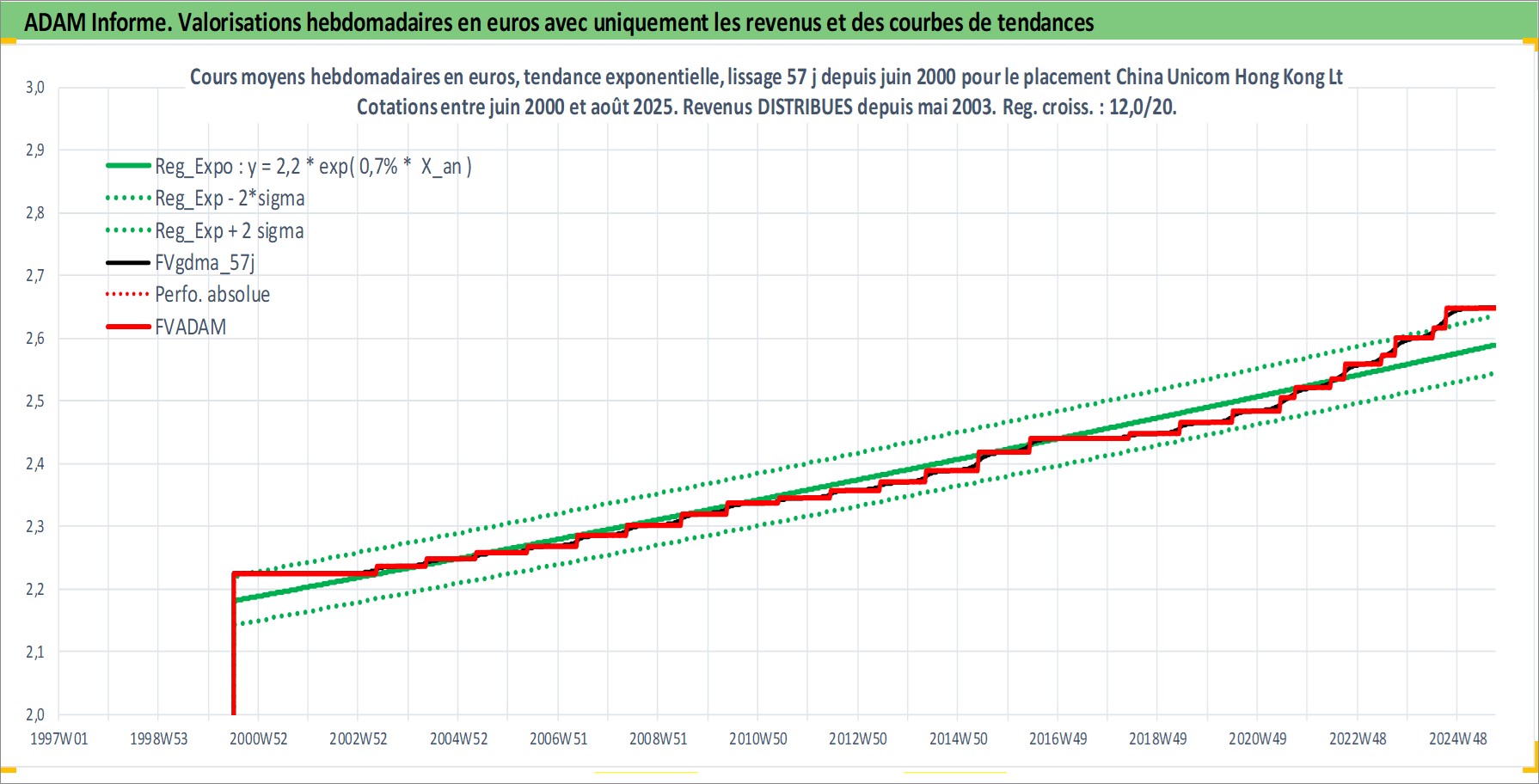Click x-axis label '2022W48'
This screenshot has height=784, width=1539.
(1358, 739)
